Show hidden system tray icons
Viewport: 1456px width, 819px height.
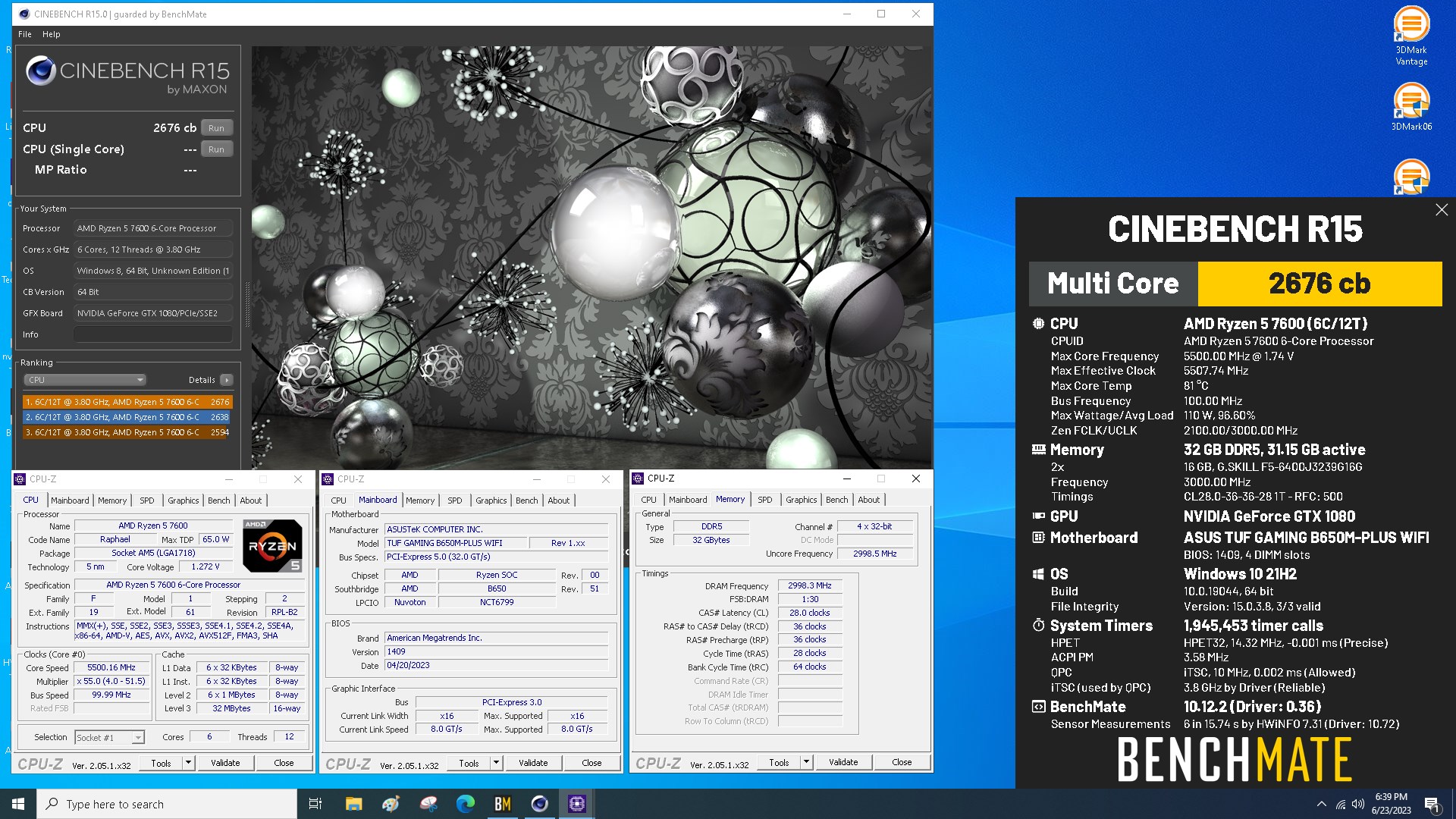[1321, 804]
